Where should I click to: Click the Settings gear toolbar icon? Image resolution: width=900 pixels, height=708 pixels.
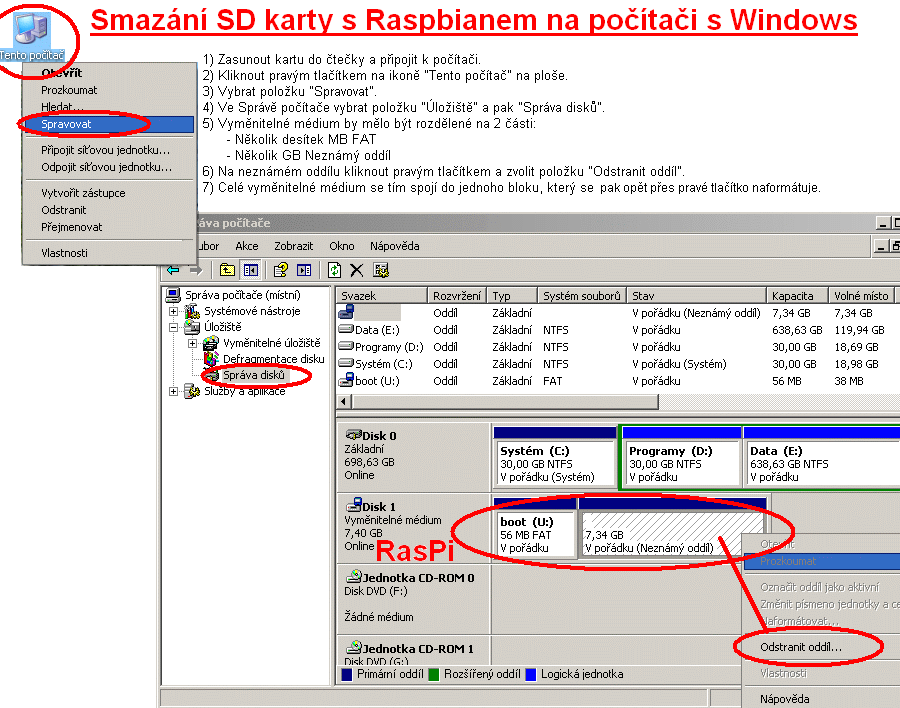coord(381,270)
